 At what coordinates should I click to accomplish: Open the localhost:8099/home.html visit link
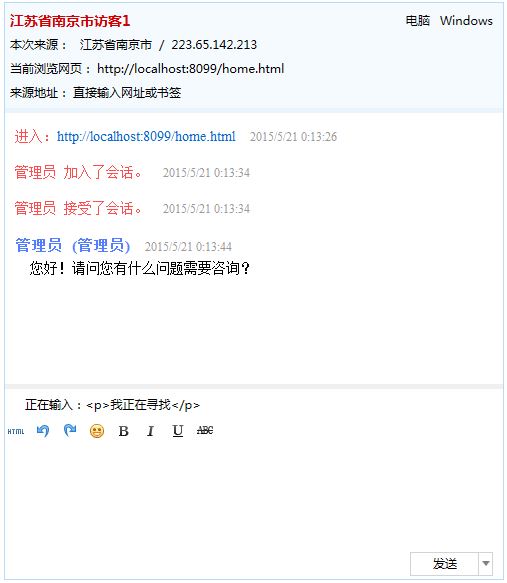[146, 136]
